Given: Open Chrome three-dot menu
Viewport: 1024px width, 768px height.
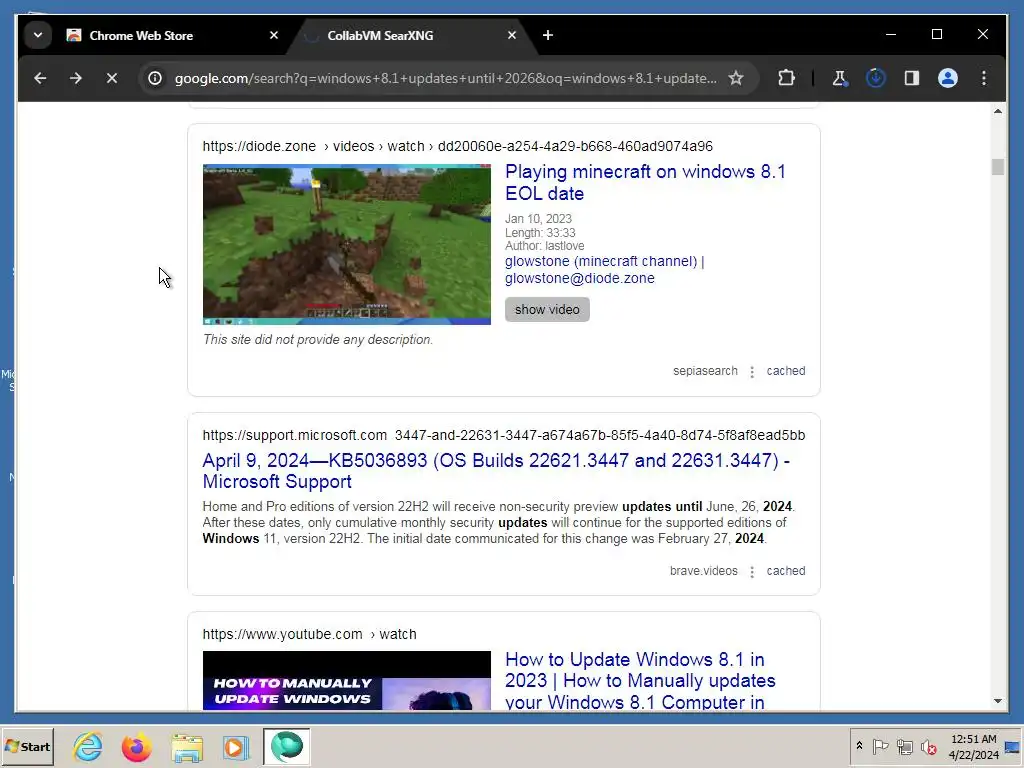Looking at the screenshot, I should pyautogui.click(x=984, y=78).
